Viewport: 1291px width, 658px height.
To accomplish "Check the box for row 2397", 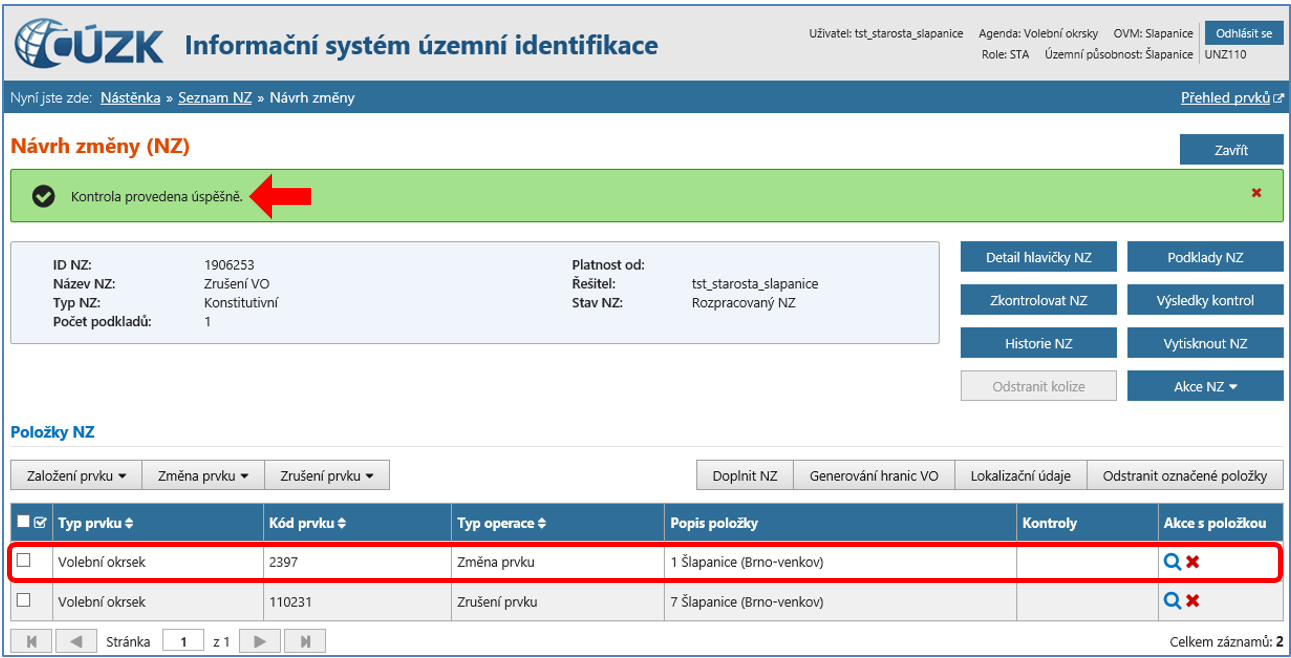I will pyautogui.click(x=24, y=561).
